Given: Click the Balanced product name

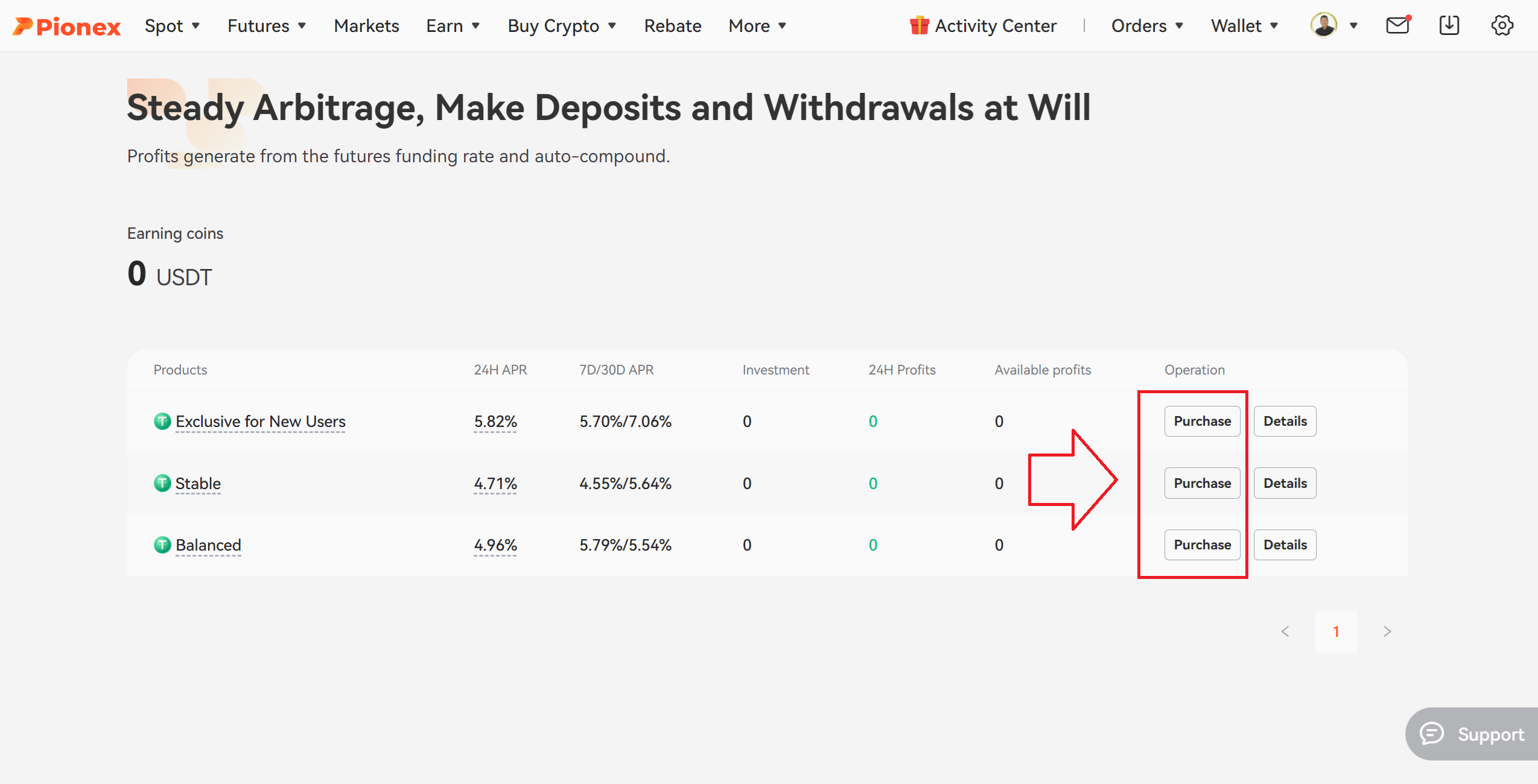Looking at the screenshot, I should click(x=208, y=545).
